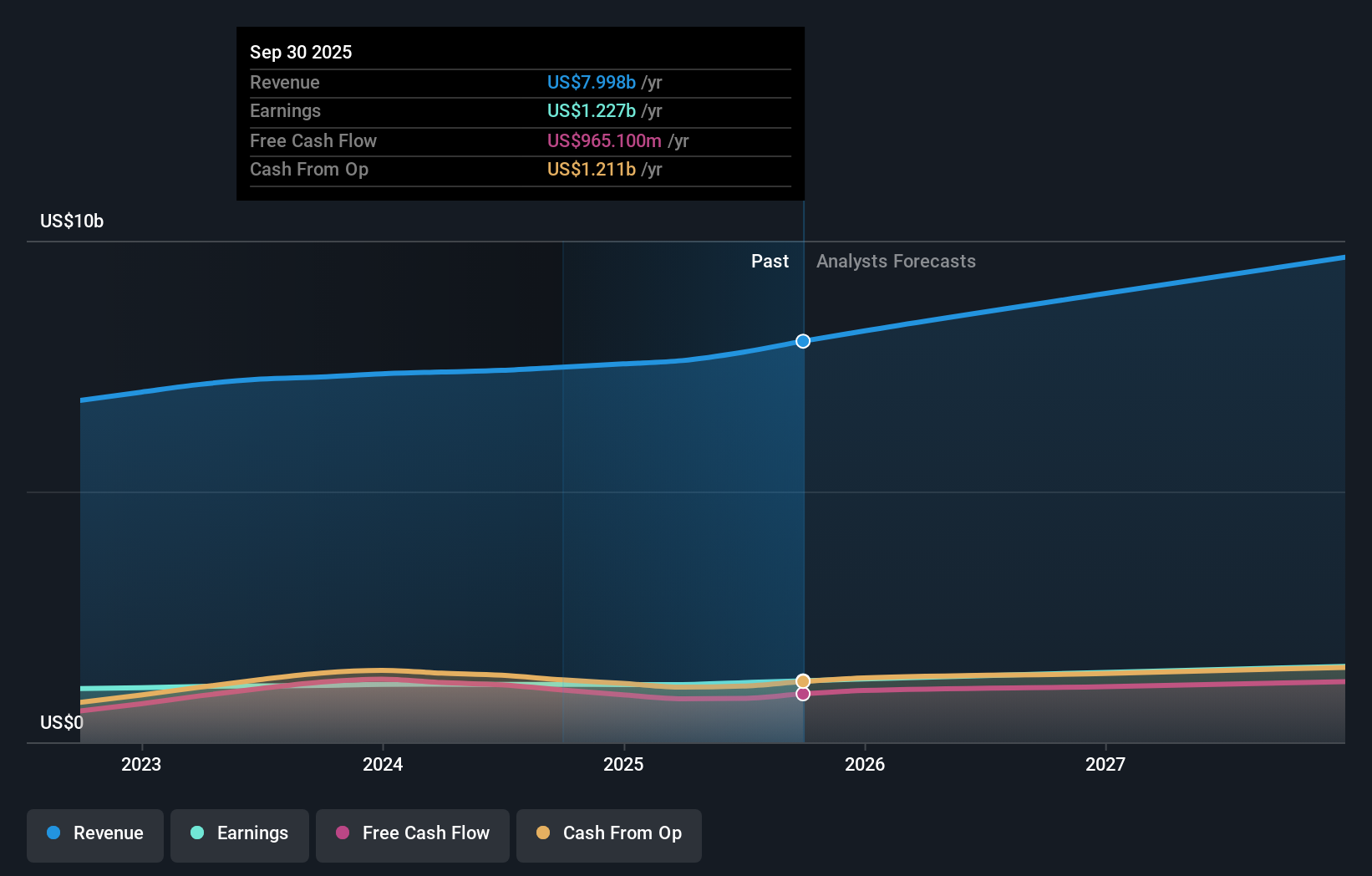Expand the Cash From Op tooltip row
The width and height of the screenshot is (1372, 876).
(520, 169)
